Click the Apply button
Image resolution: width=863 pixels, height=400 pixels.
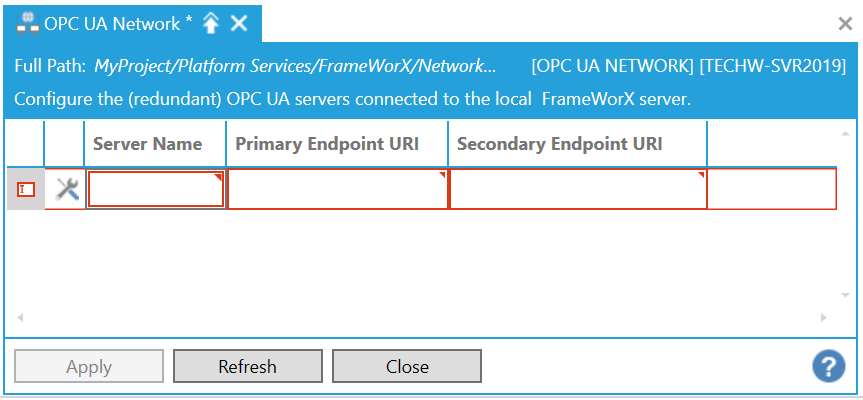click(x=88, y=367)
